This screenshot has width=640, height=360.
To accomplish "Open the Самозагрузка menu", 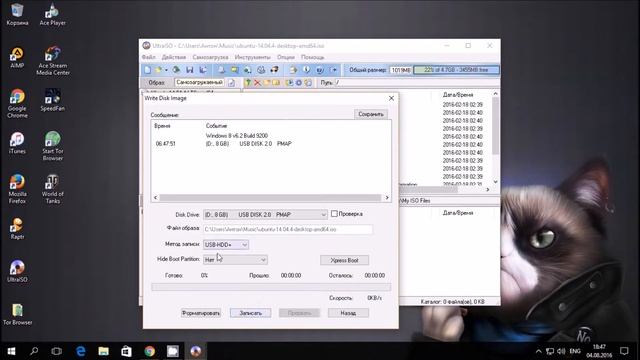I will click(210, 57).
